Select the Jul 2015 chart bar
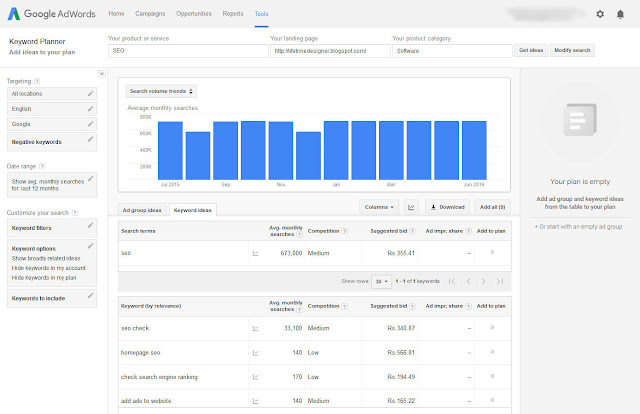This screenshot has width=640, height=414. (x=170, y=151)
